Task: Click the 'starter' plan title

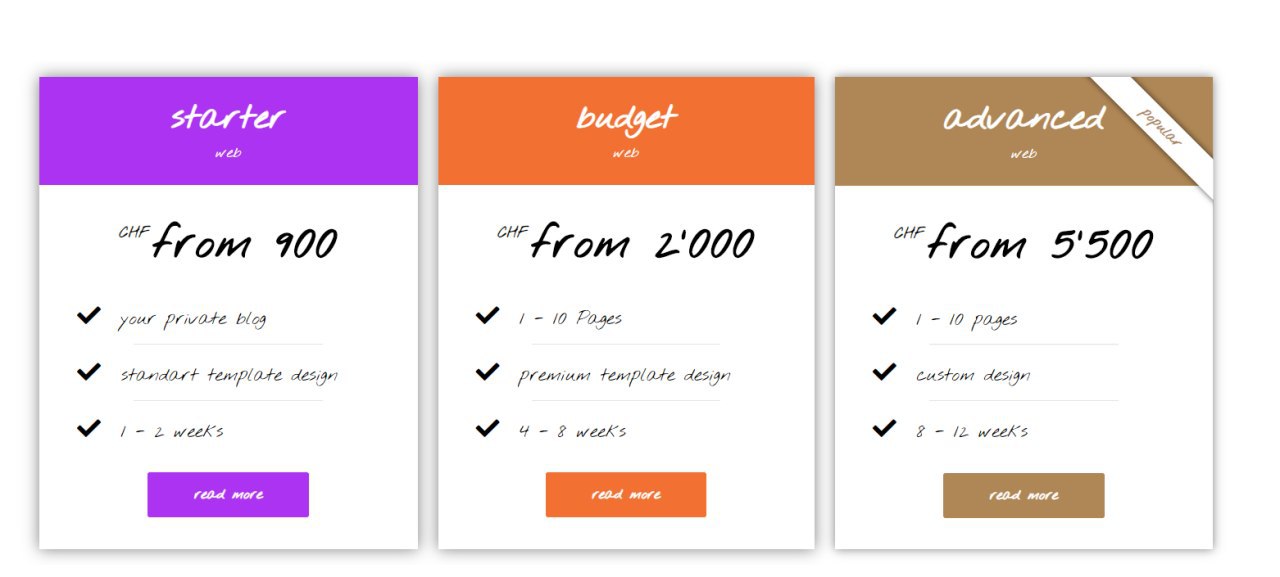Action: (228, 117)
